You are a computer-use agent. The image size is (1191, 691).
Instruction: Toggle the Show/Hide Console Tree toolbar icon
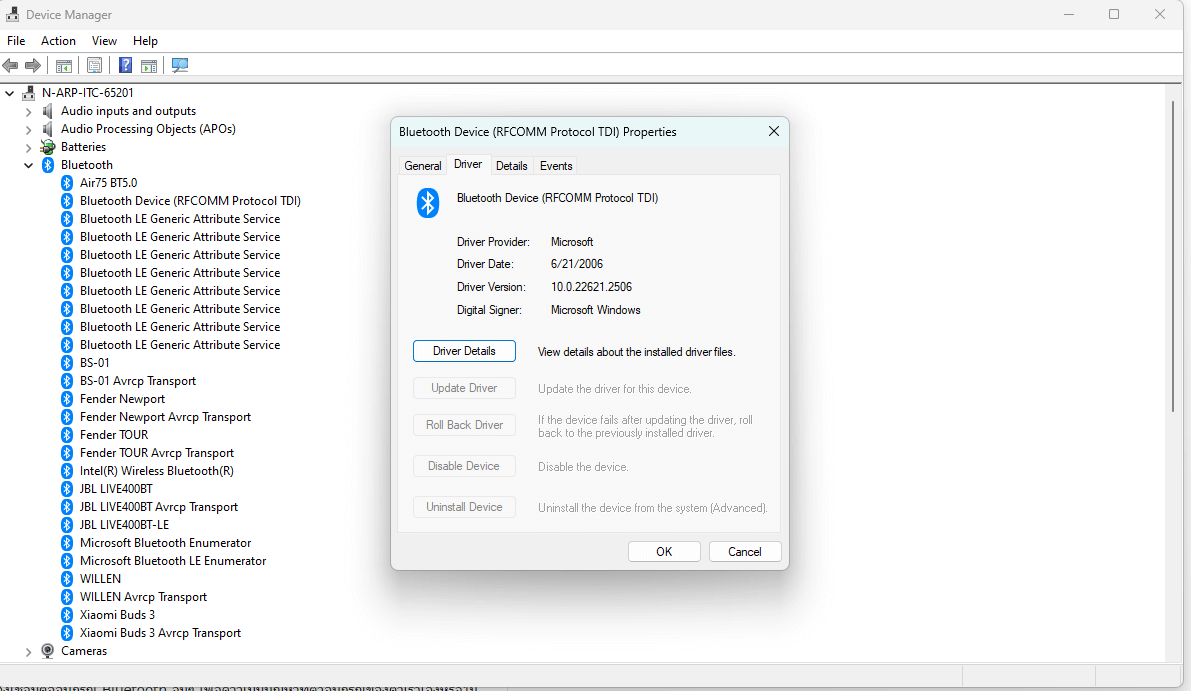(x=64, y=65)
